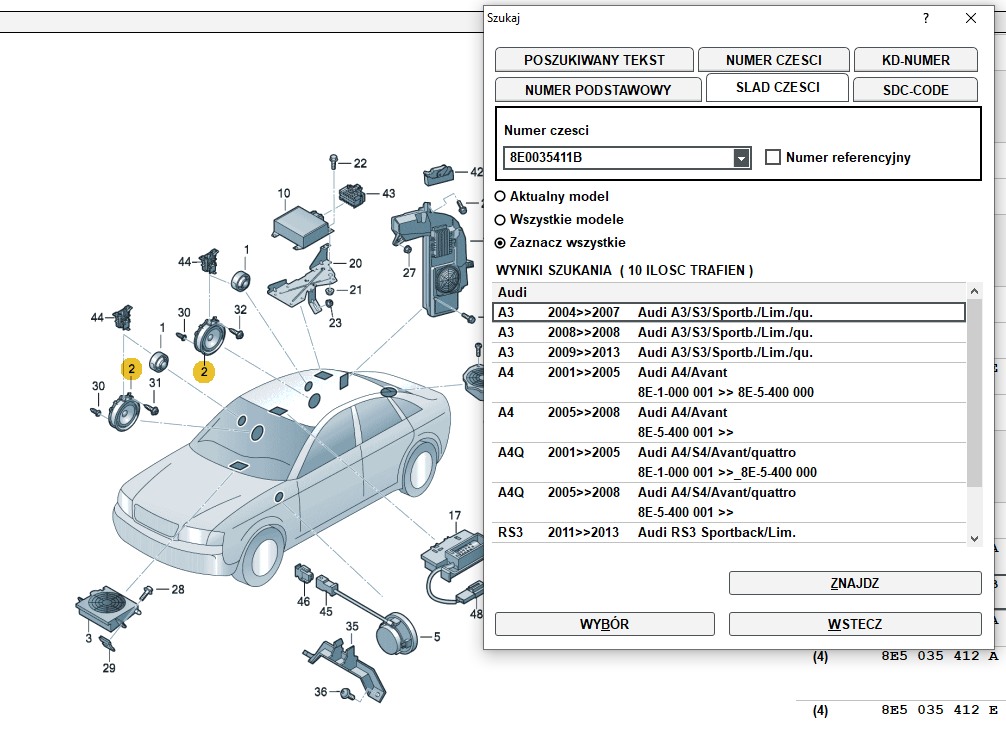Click results list scroll down arrow
Viewport: 1006px width, 731px height.
click(974, 538)
